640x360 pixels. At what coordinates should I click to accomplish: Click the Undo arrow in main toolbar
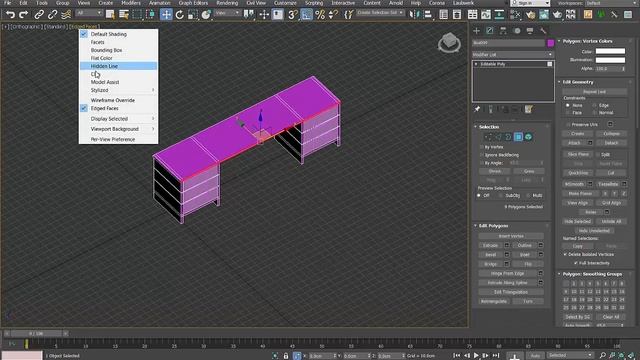(x=10, y=15)
